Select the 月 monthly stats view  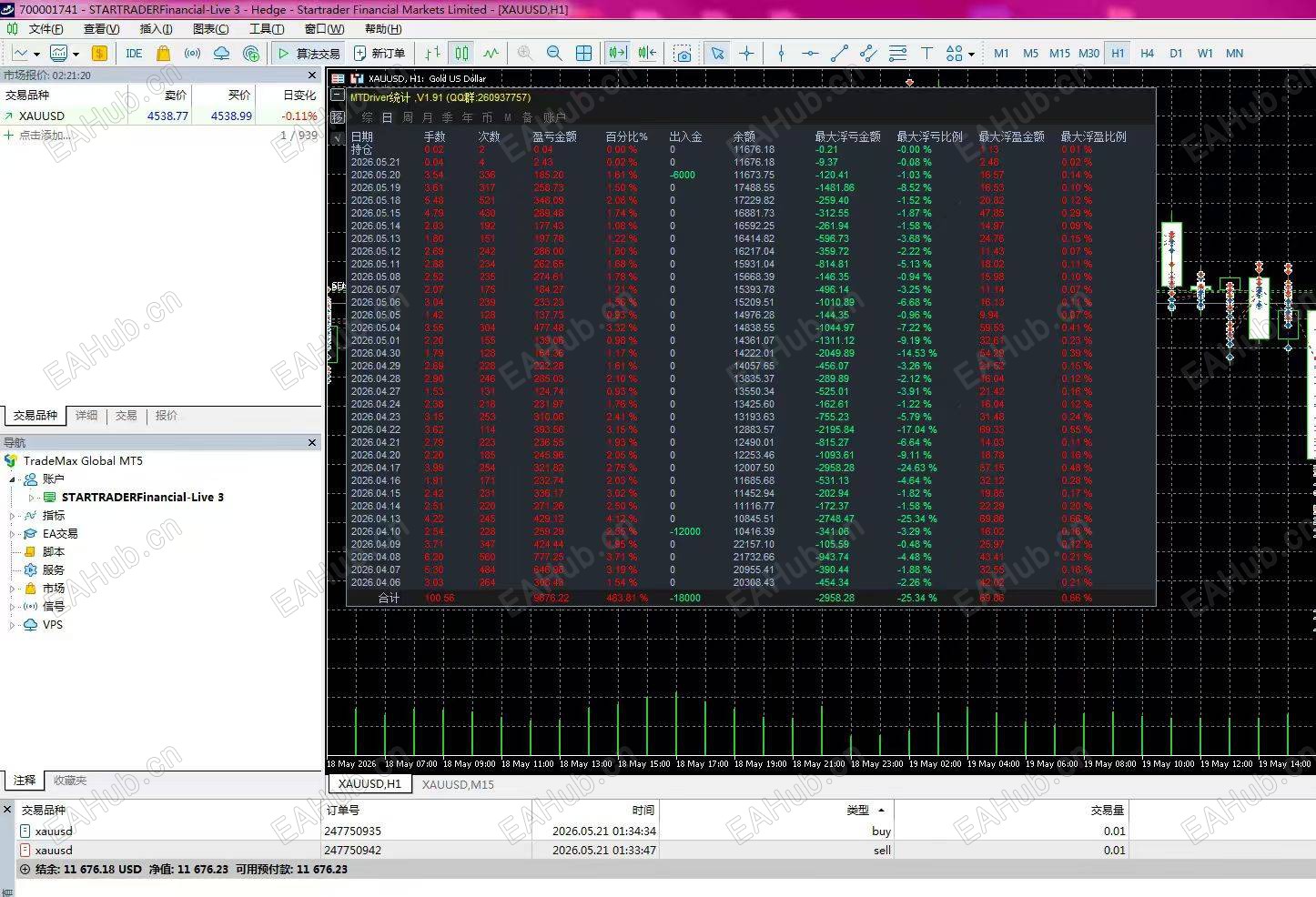(428, 117)
